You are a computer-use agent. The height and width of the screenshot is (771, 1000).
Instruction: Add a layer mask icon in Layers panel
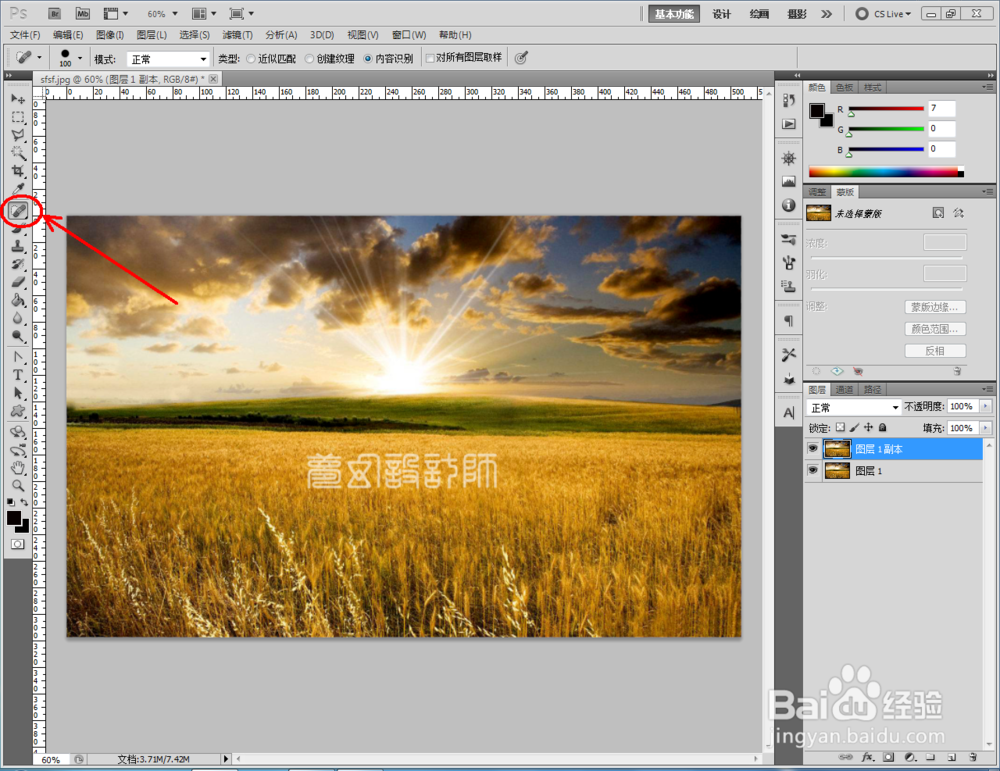[888, 757]
